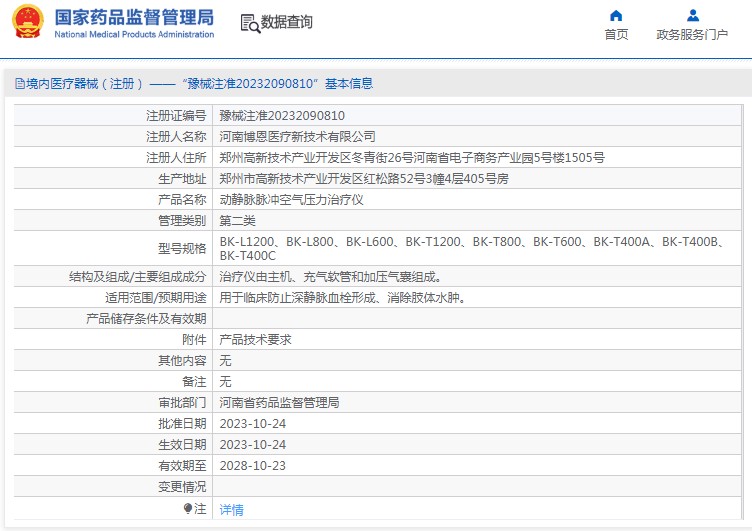Click the 适用范围/预期用途 label

pyautogui.click(x=156, y=298)
